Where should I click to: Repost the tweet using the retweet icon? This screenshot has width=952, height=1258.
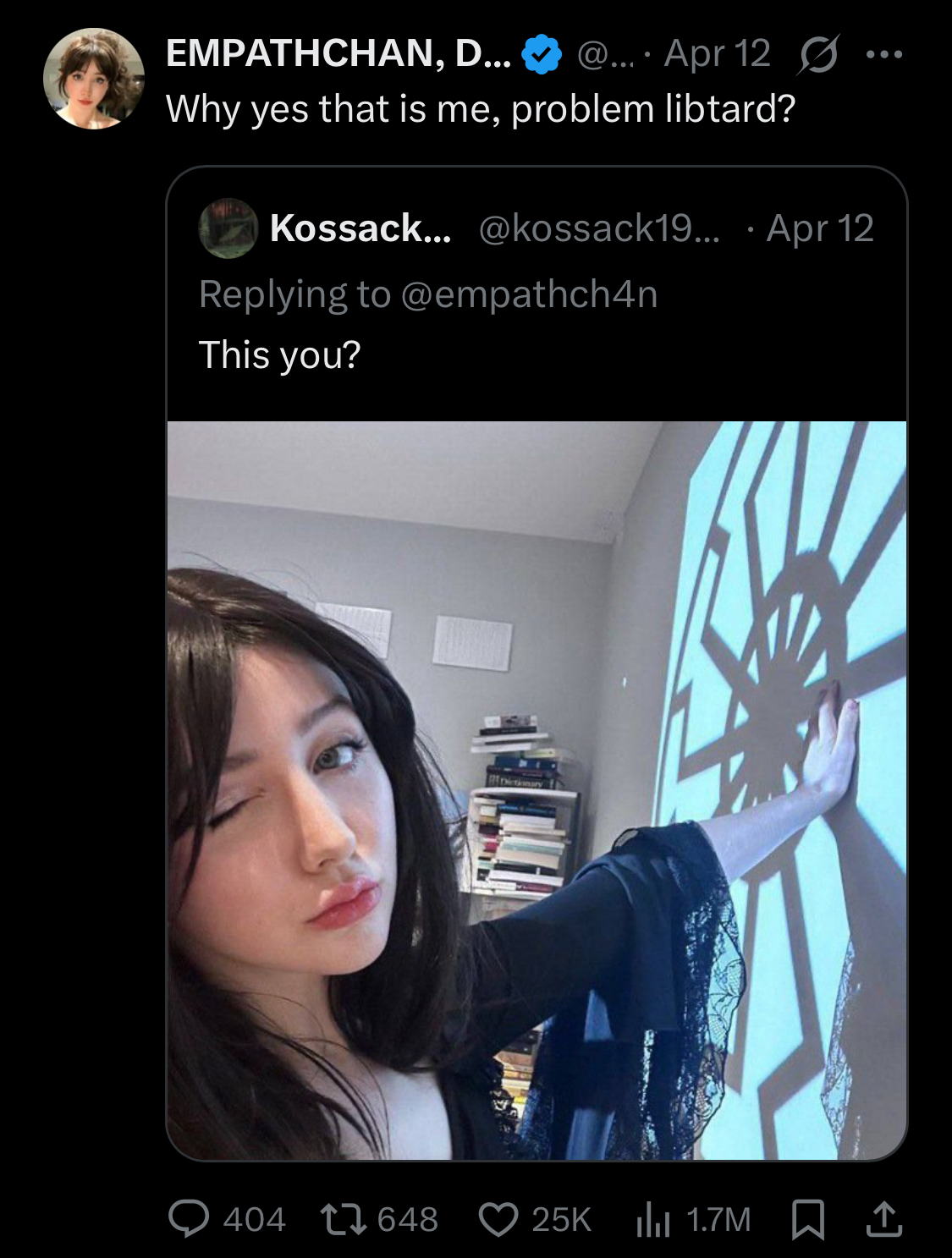tap(342, 1219)
